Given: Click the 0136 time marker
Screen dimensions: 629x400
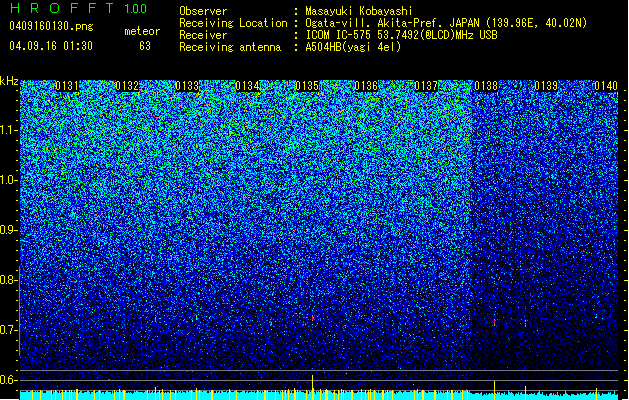Looking at the screenshot, I should coord(366,86).
